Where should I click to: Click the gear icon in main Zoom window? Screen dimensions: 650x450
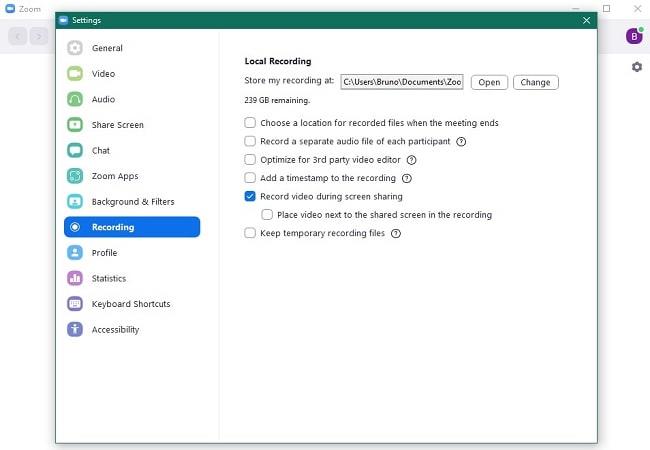(x=636, y=67)
